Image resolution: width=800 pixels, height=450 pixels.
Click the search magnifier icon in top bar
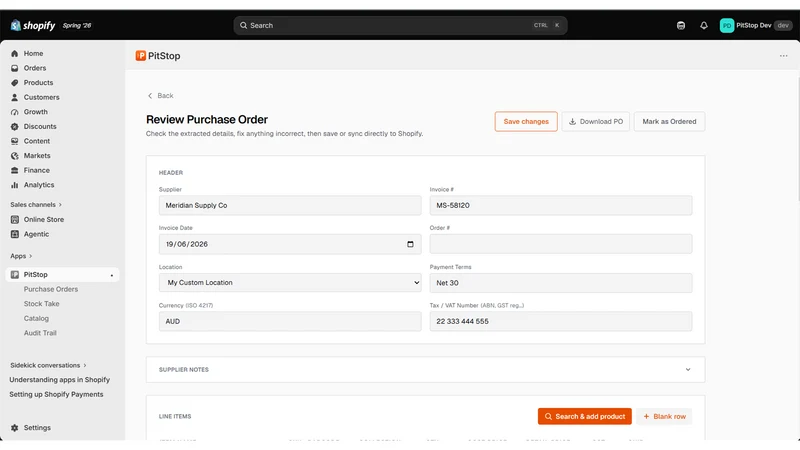click(x=243, y=26)
